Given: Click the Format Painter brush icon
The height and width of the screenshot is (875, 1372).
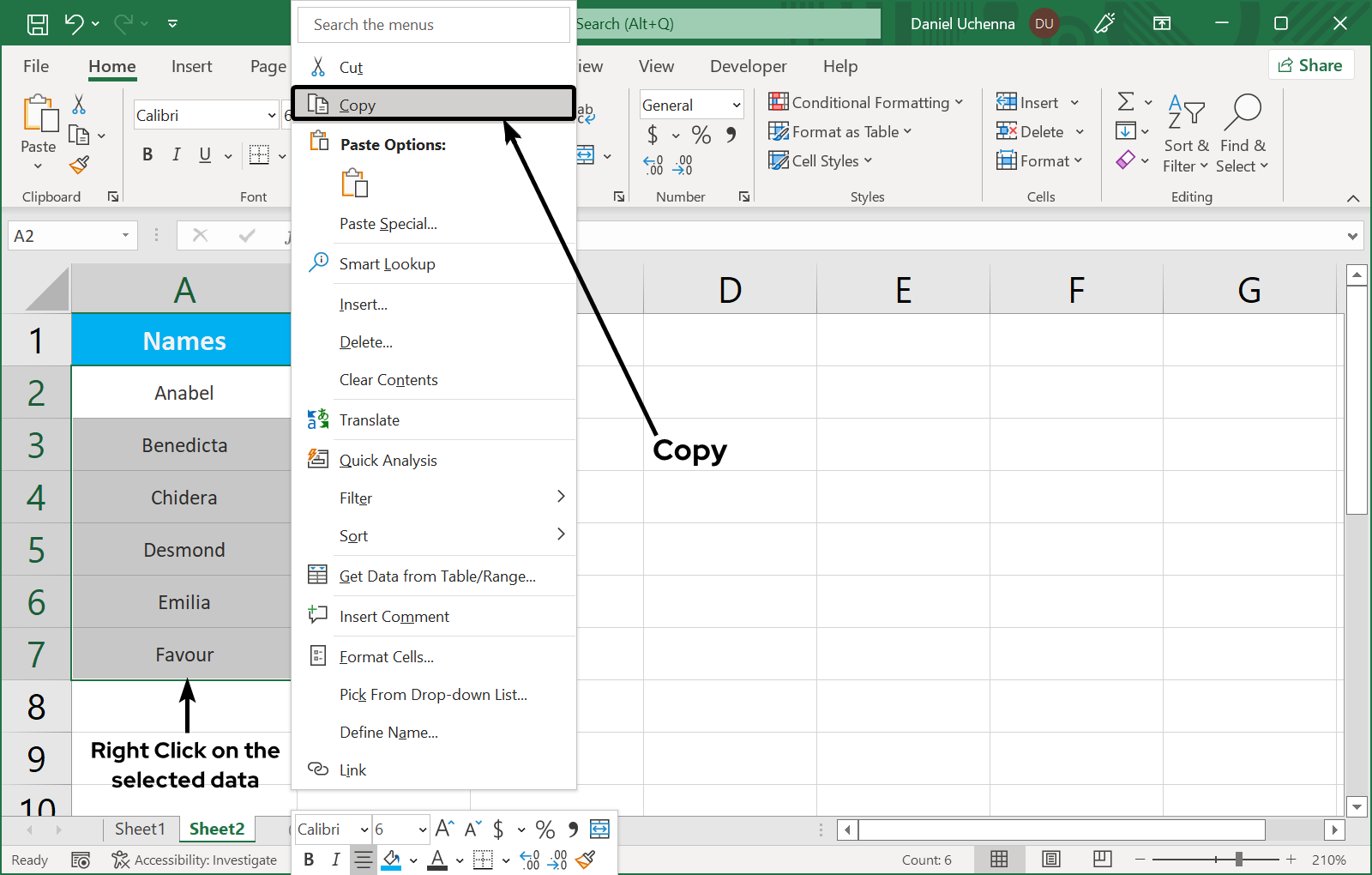Looking at the screenshot, I should [80, 165].
